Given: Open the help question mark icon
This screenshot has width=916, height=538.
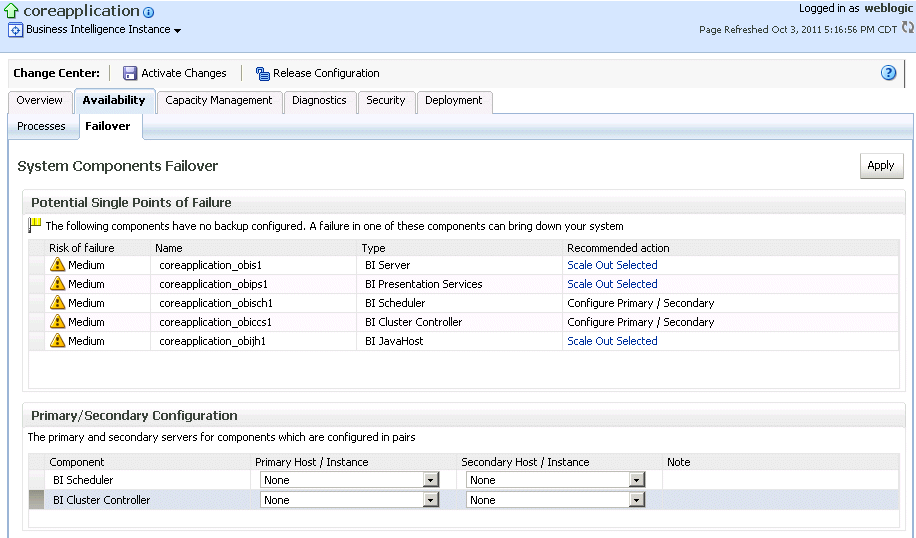Looking at the screenshot, I should pyautogui.click(x=888, y=73).
